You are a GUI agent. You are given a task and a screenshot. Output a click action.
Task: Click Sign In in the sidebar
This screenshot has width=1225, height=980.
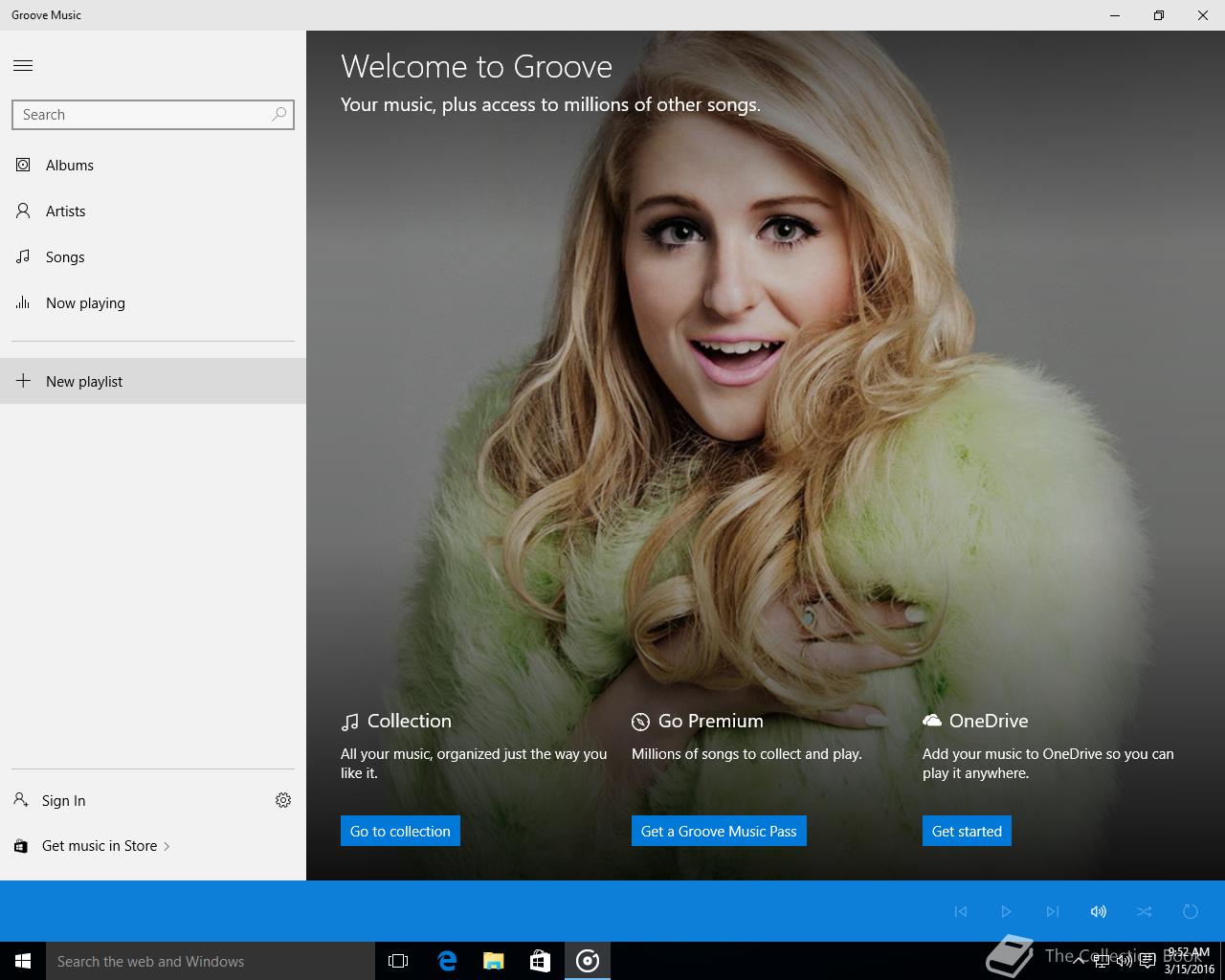63,800
